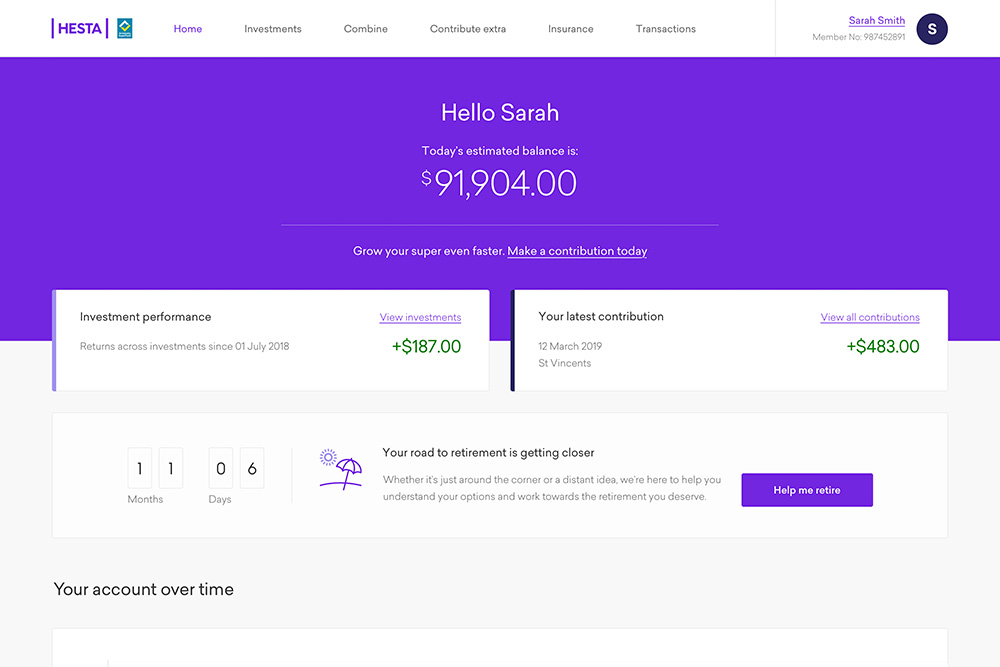
Task: Open the user avatar with letter S
Action: coord(932,29)
